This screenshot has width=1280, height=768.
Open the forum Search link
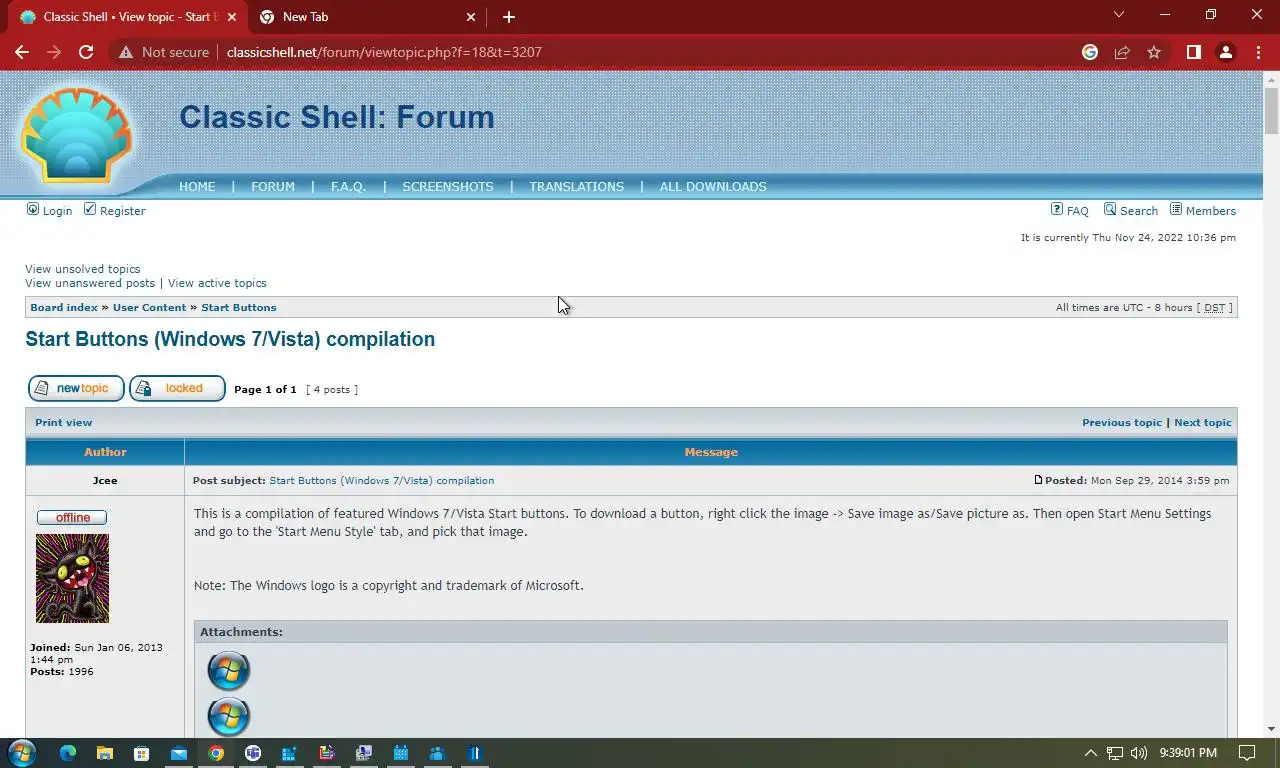[x=1138, y=211]
